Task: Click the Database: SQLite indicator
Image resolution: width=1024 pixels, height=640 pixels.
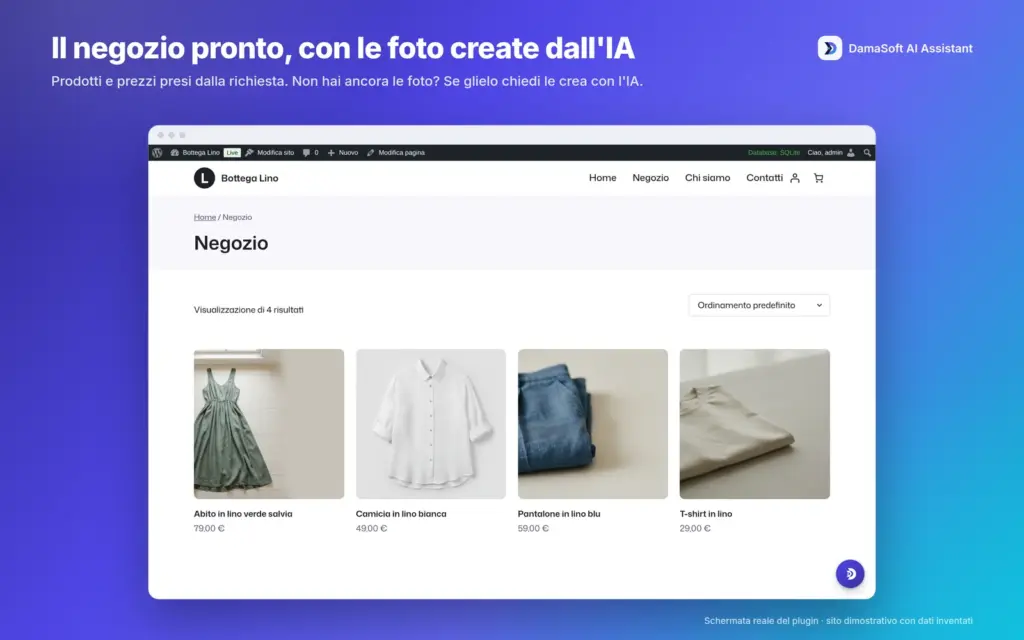Action: tap(774, 153)
